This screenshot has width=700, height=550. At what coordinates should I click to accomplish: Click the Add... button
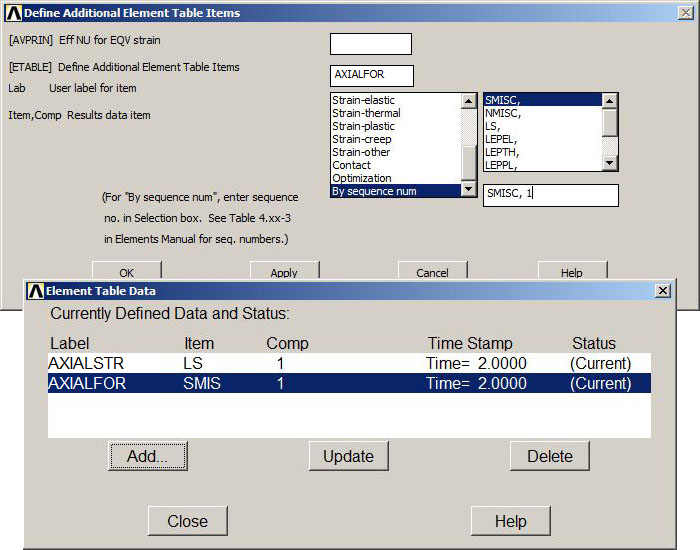pyautogui.click(x=148, y=456)
